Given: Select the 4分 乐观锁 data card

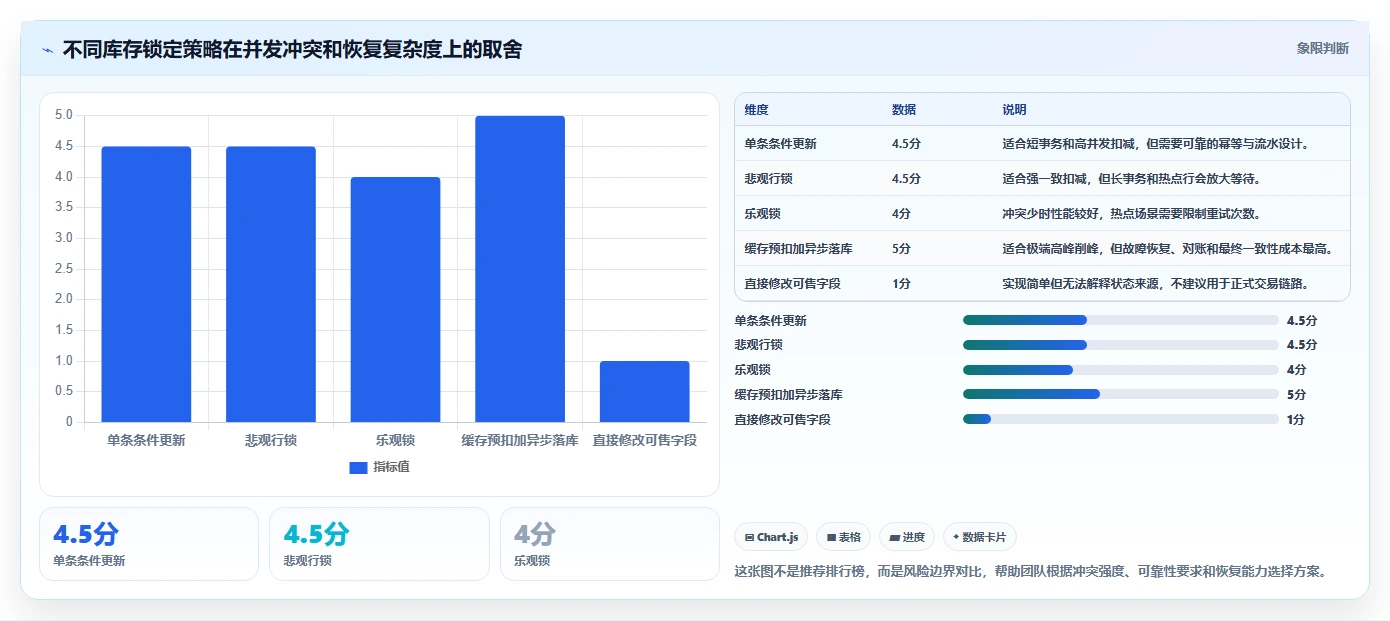Looking at the screenshot, I should 610,544.
